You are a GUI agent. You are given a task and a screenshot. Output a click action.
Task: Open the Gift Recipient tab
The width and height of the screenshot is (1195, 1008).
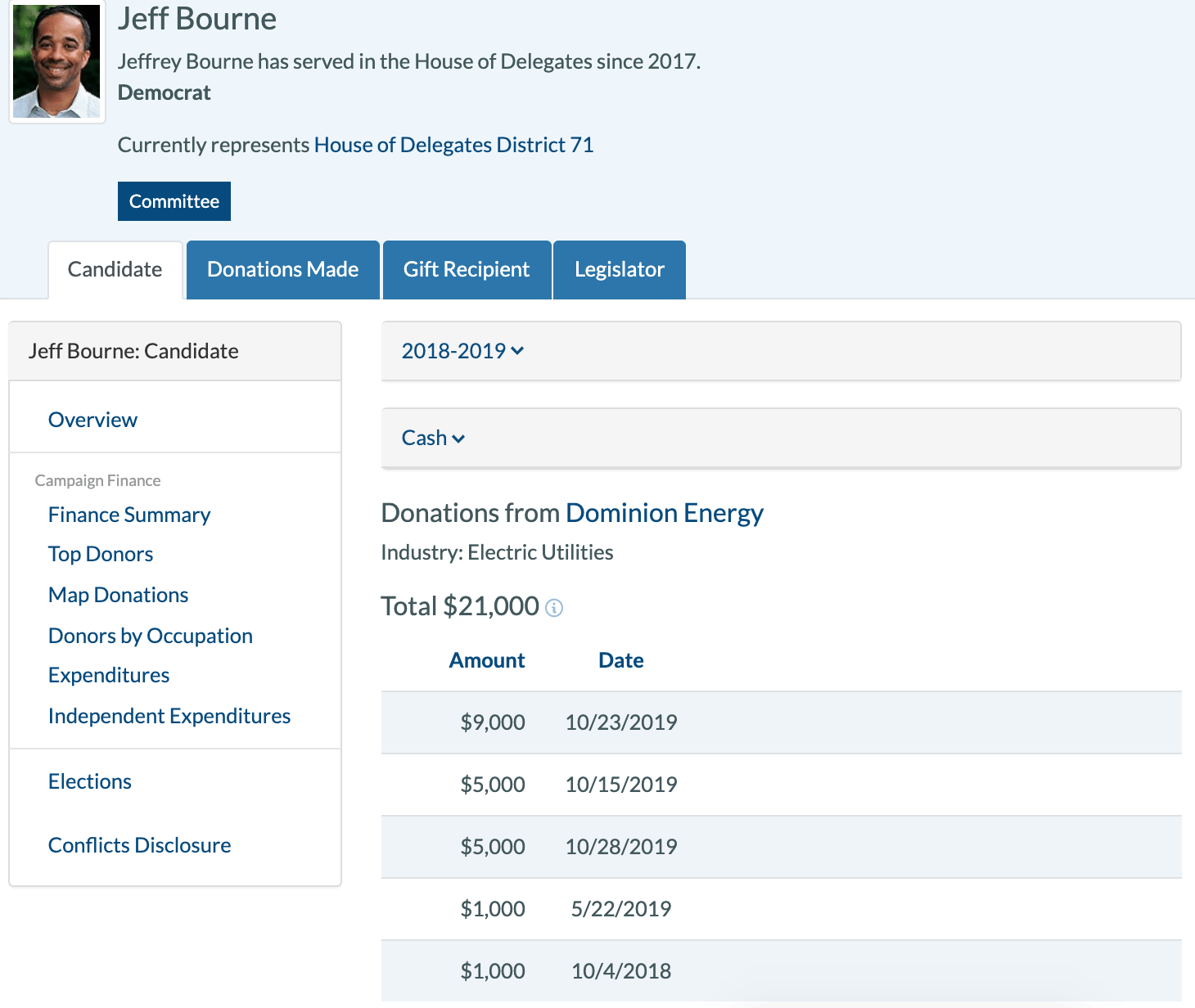(x=467, y=270)
